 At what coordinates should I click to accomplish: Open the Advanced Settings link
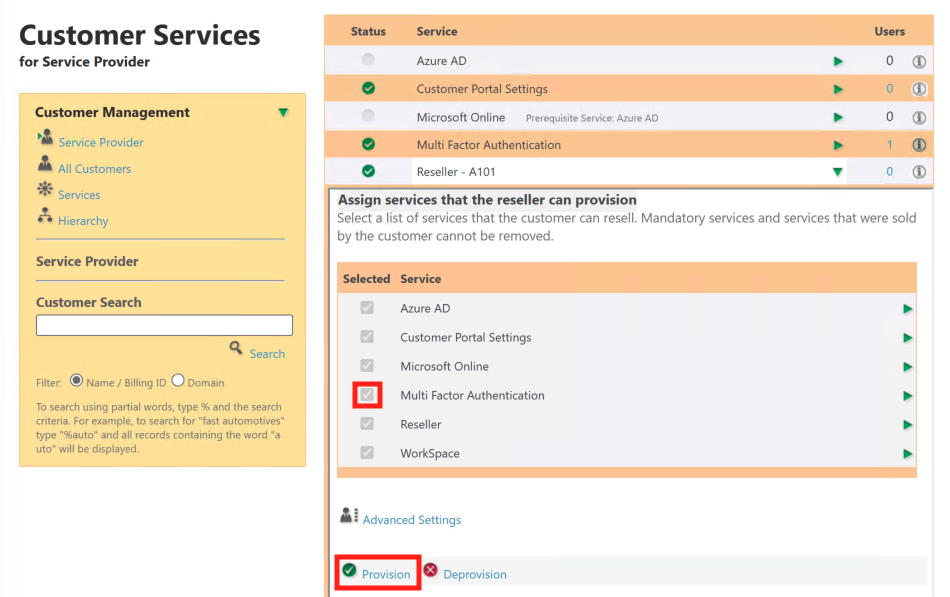(x=411, y=520)
